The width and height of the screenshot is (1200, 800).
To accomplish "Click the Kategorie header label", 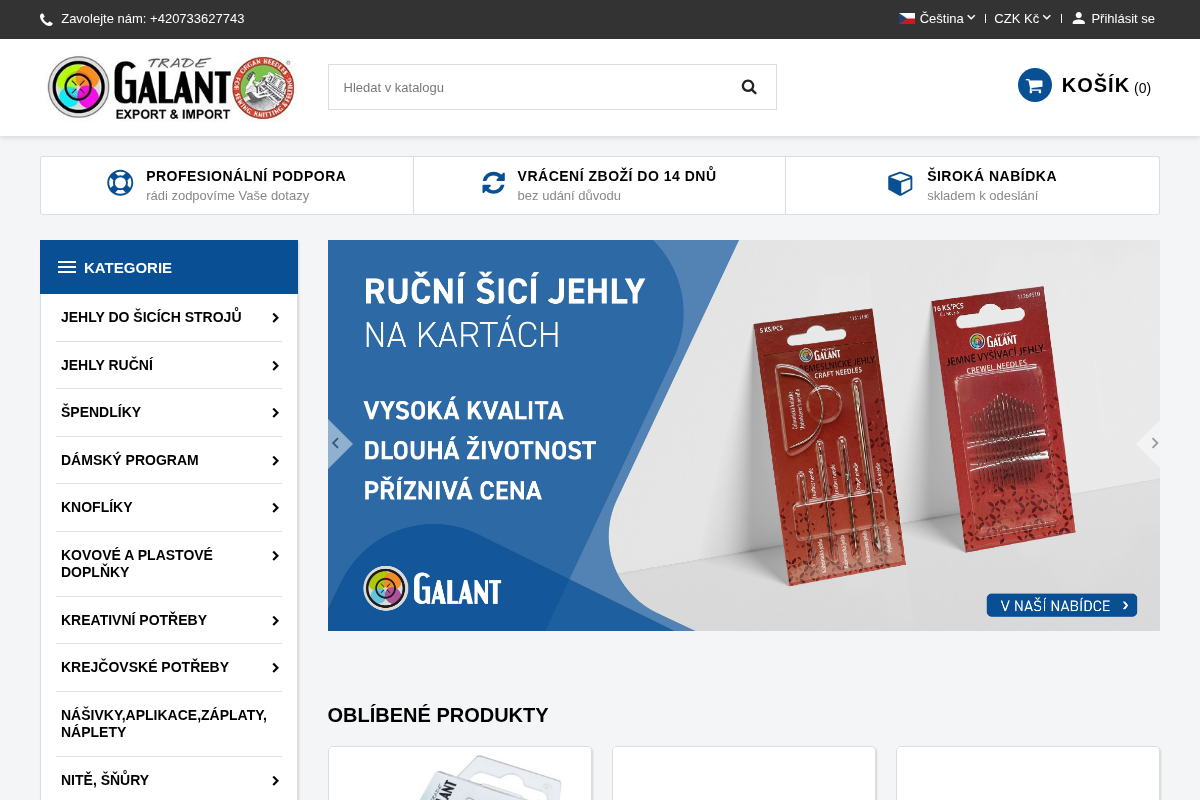I will click(128, 268).
